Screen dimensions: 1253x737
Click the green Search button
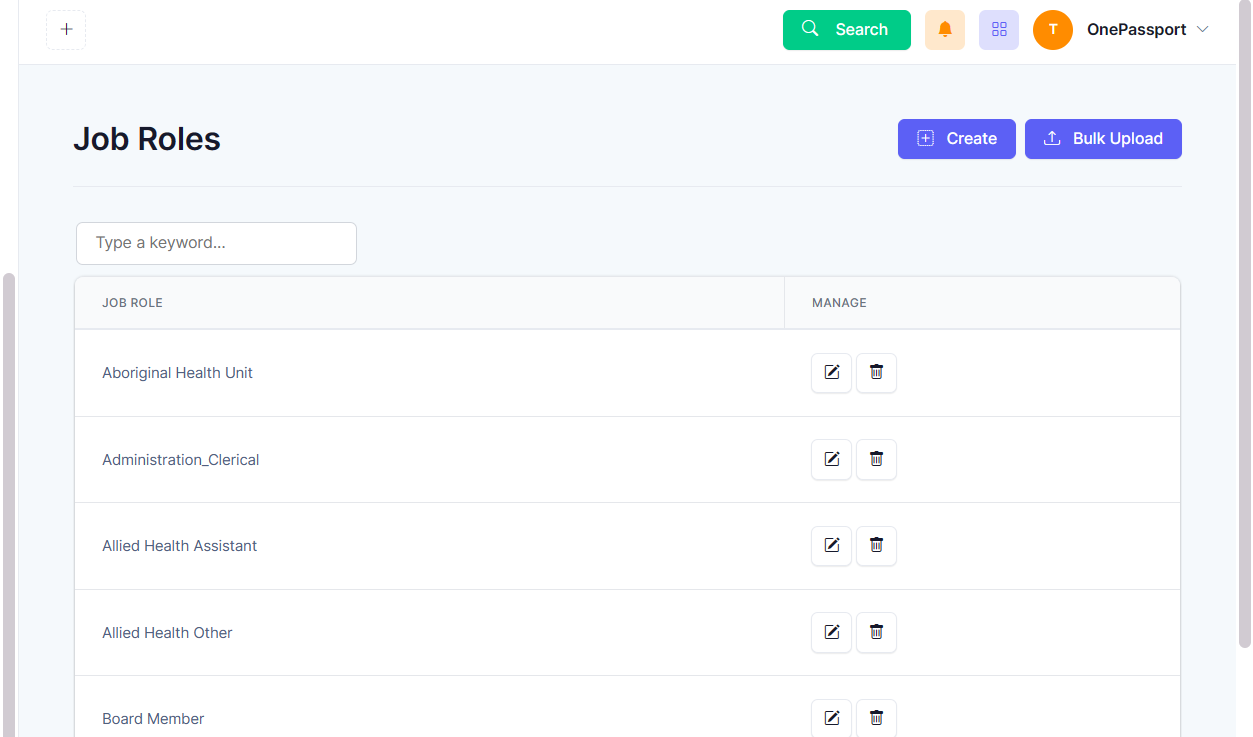(847, 30)
